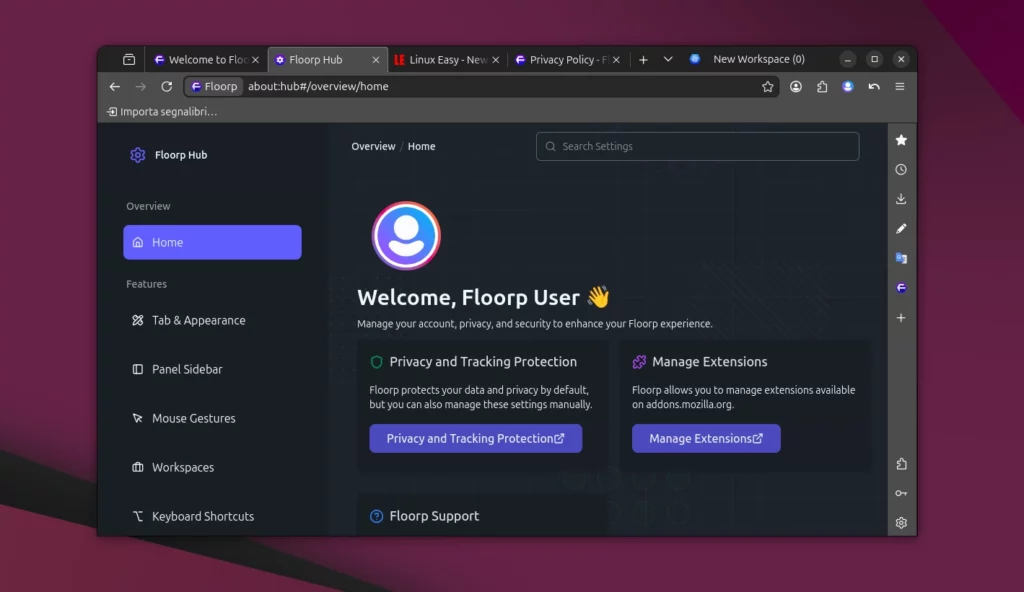
Task: Open password manager via the key icon
Action: [x=901, y=493]
